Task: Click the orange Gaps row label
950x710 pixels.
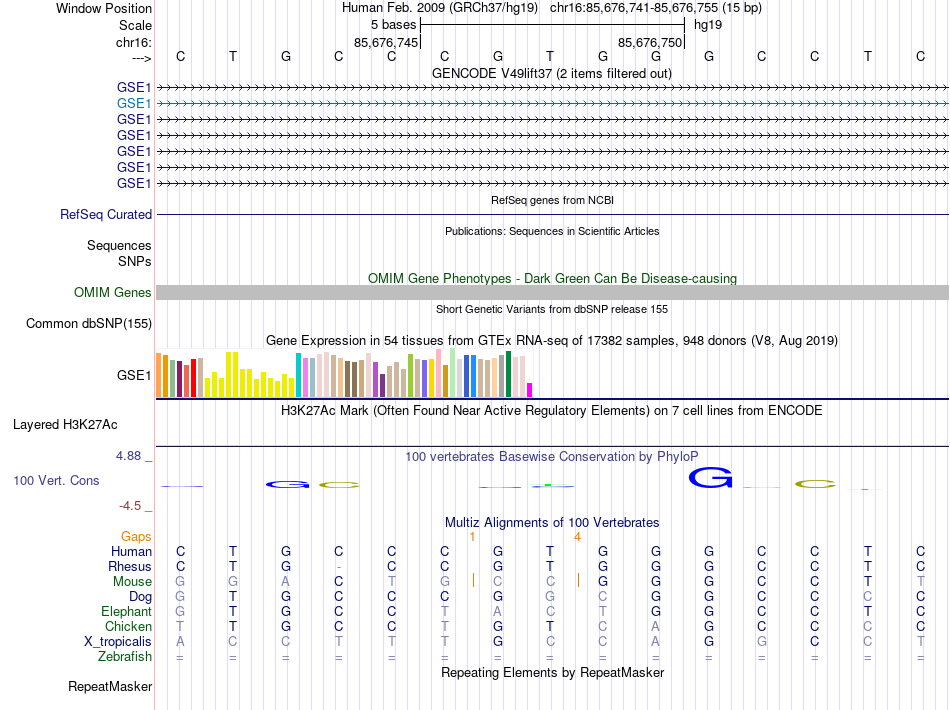Action: [136, 537]
